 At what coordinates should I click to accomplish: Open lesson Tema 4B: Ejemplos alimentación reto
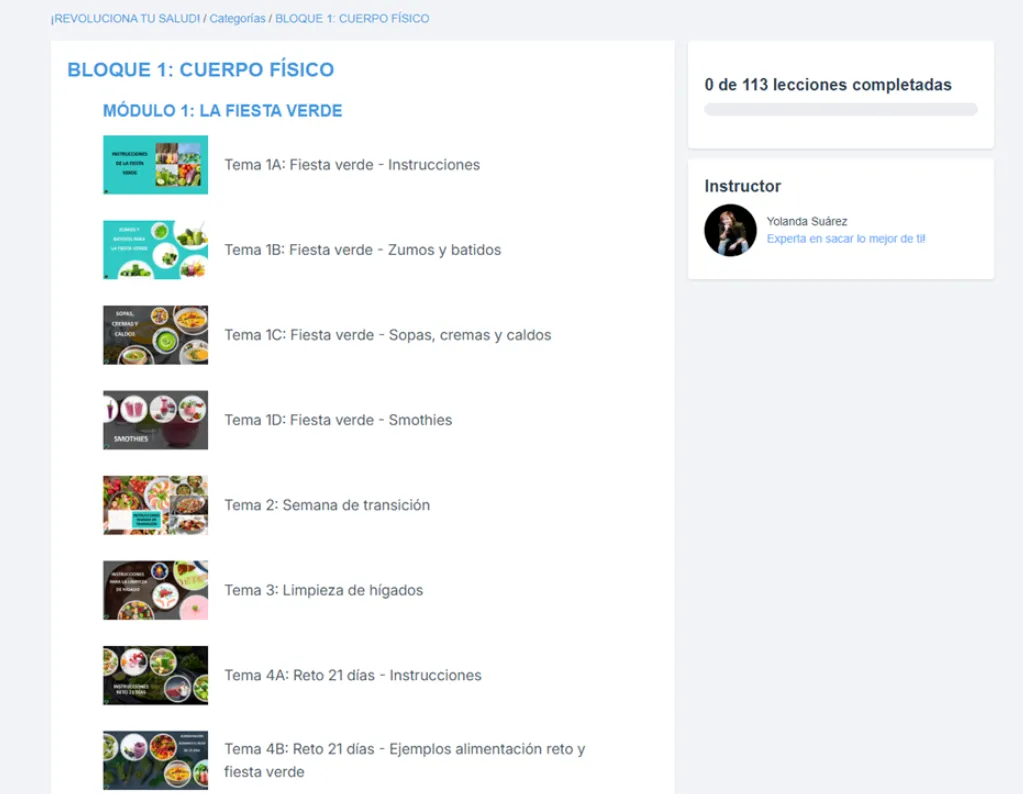(x=405, y=760)
